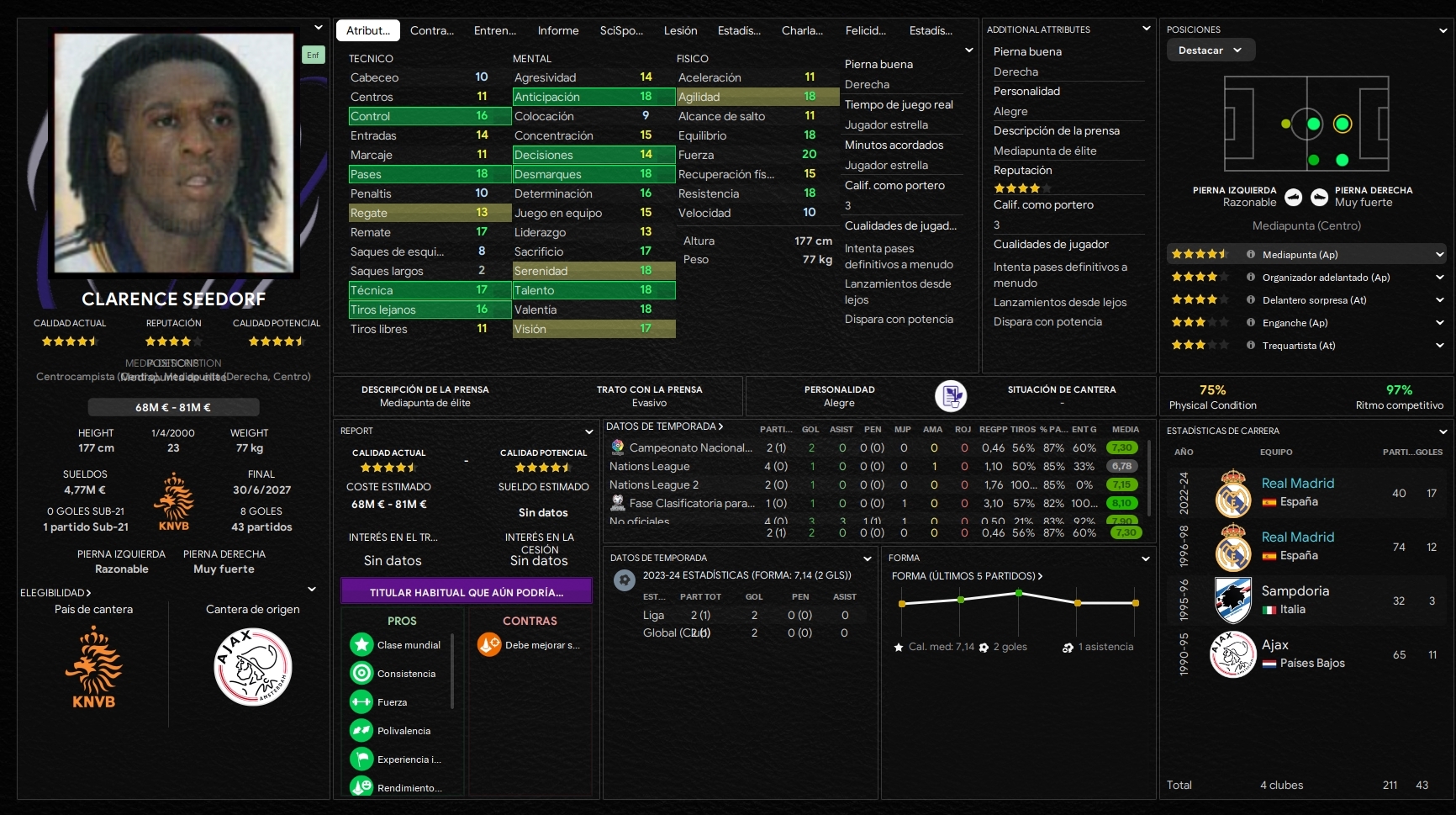Open the FORMA (ÚLTIMOS 5 PARTIDOS) link
The width and height of the screenshot is (1456, 815).
(x=967, y=576)
